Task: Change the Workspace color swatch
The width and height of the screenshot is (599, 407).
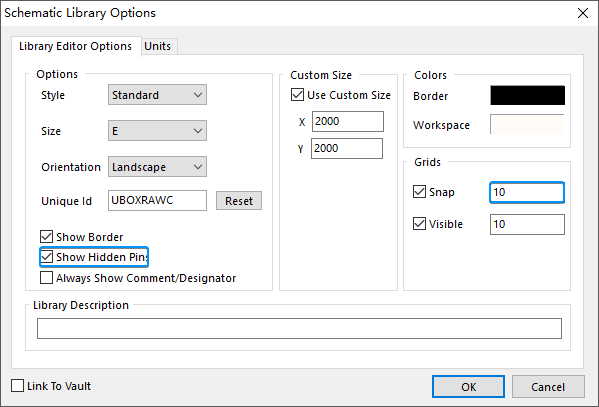Action: click(528, 124)
